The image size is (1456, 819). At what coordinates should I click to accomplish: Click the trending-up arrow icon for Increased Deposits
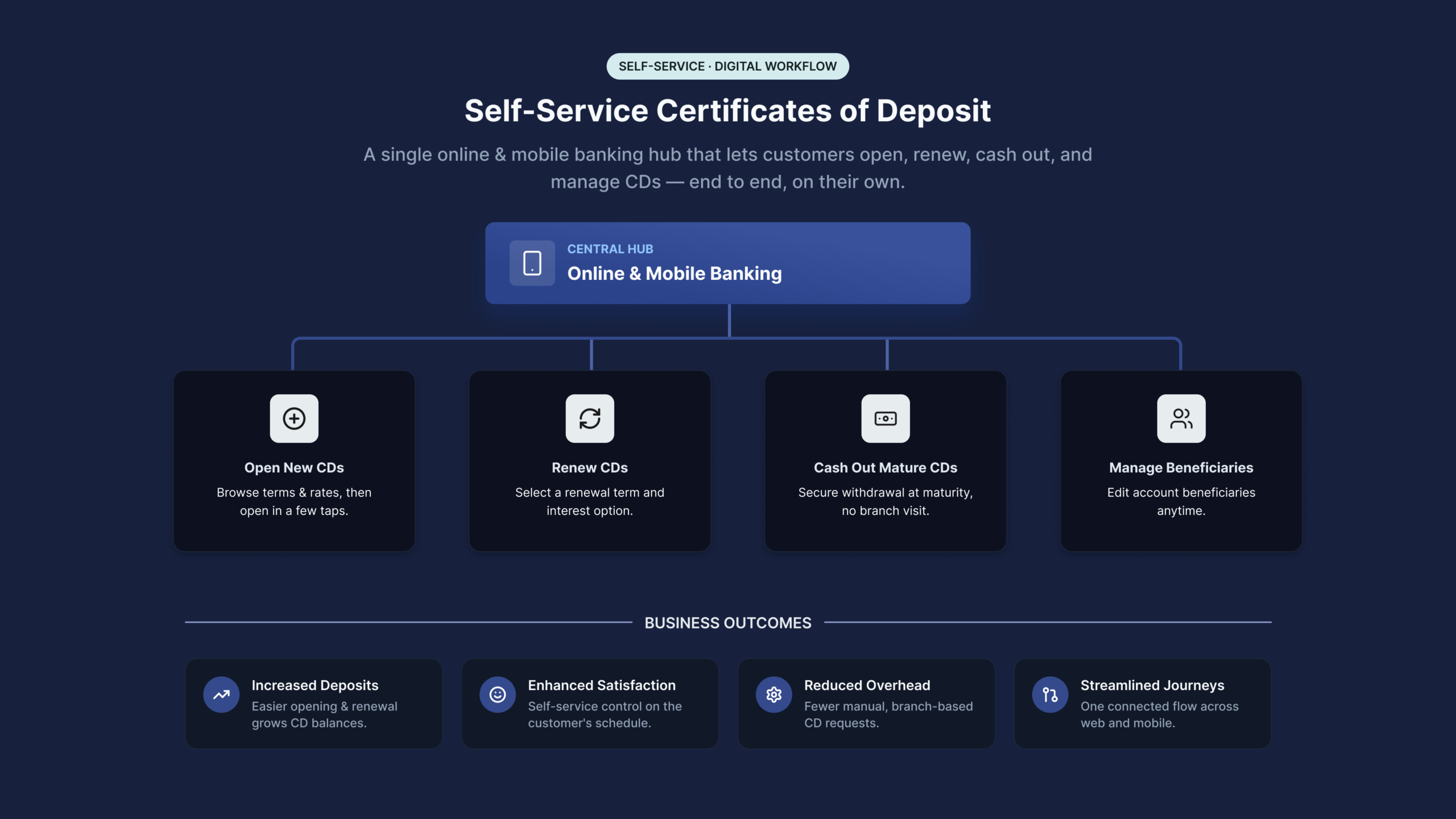pos(221,694)
